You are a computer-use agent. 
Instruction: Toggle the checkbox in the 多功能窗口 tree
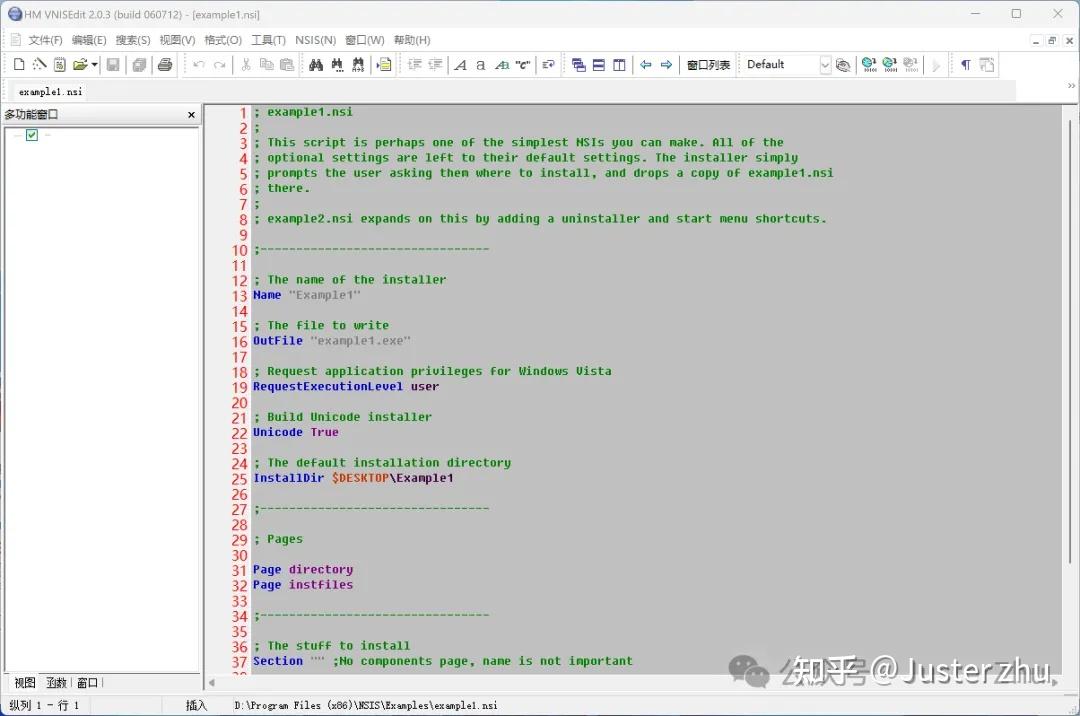click(x=32, y=135)
